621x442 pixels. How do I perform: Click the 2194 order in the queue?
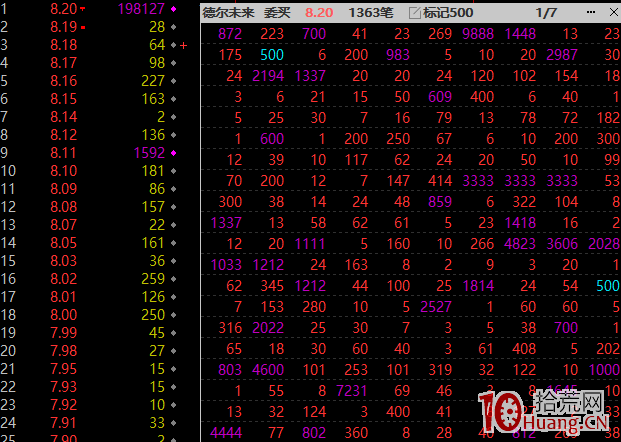tap(268, 76)
